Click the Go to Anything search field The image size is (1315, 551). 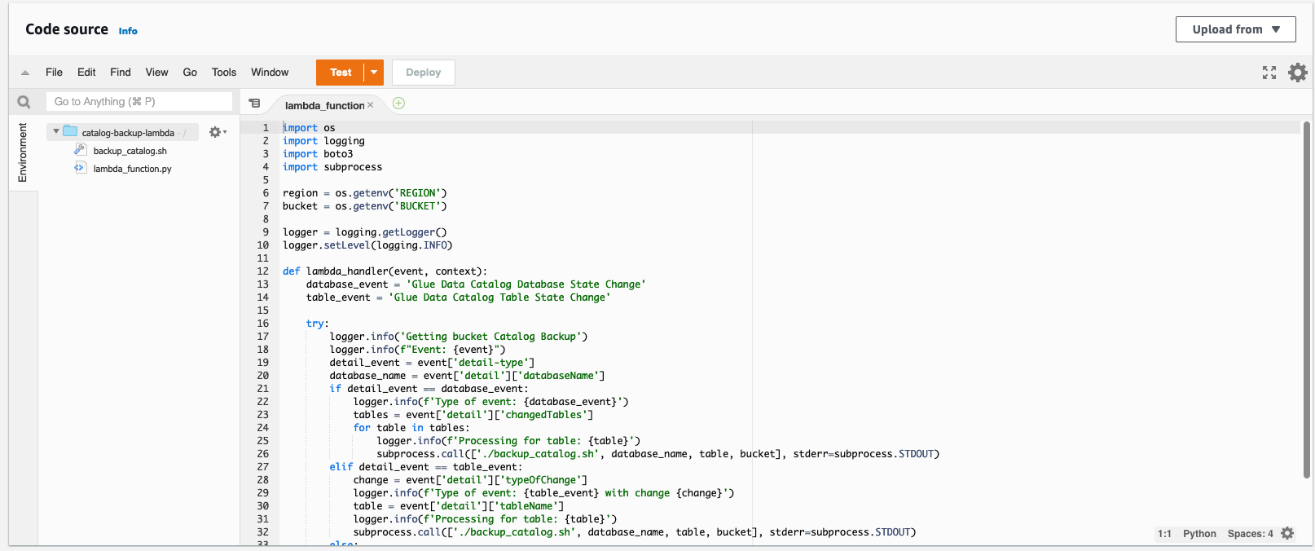tap(138, 102)
